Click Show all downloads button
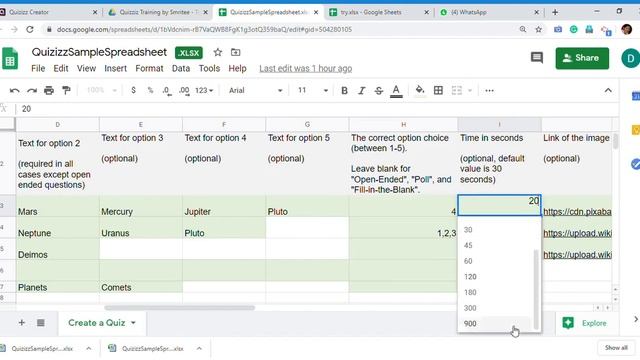 (616, 348)
